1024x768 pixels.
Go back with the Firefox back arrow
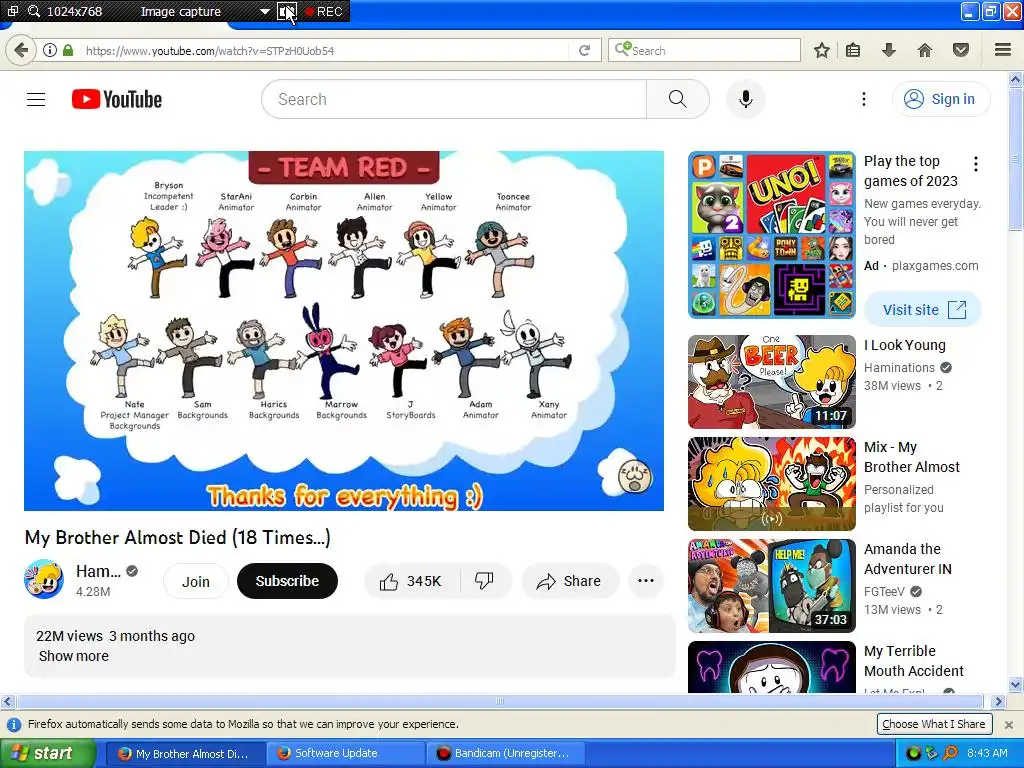click(x=21, y=50)
